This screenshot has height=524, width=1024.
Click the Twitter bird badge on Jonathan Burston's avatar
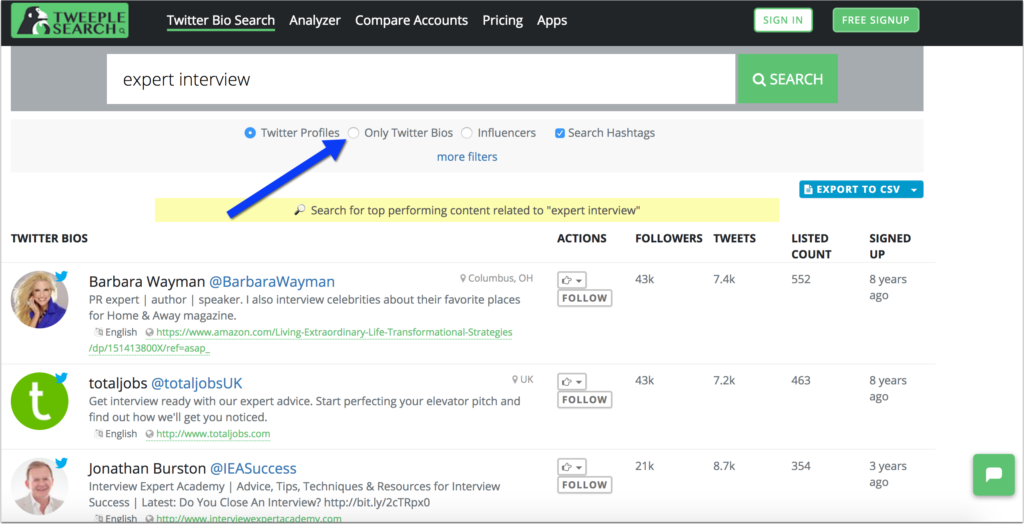click(x=61, y=463)
